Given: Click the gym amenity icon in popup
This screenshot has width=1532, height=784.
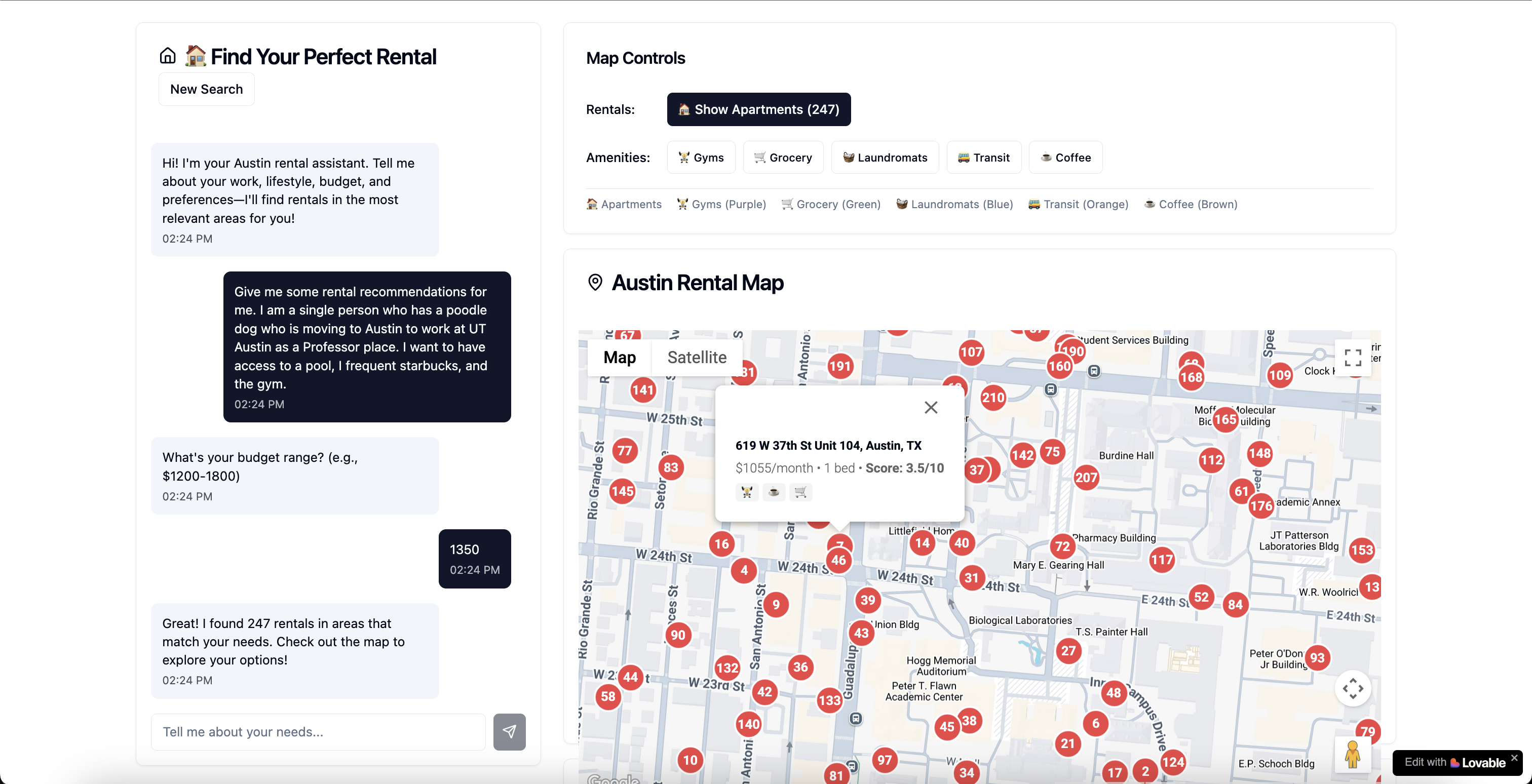Looking at the screenshot, I should coord(747,492).
